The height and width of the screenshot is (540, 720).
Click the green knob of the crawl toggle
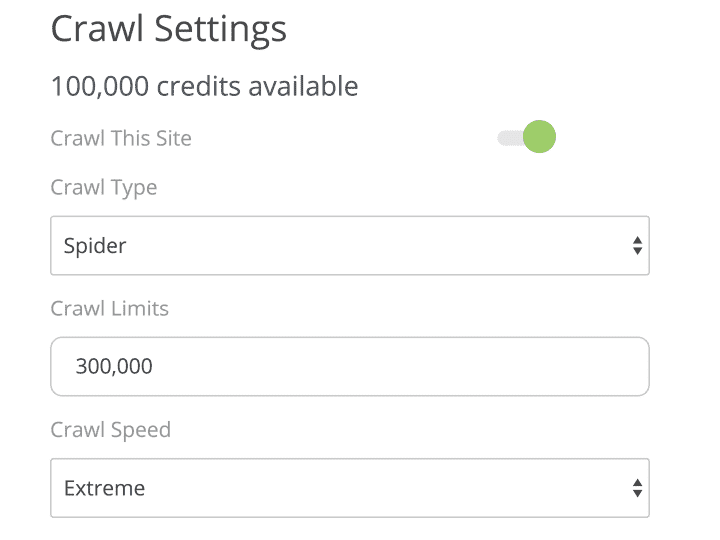539,138
